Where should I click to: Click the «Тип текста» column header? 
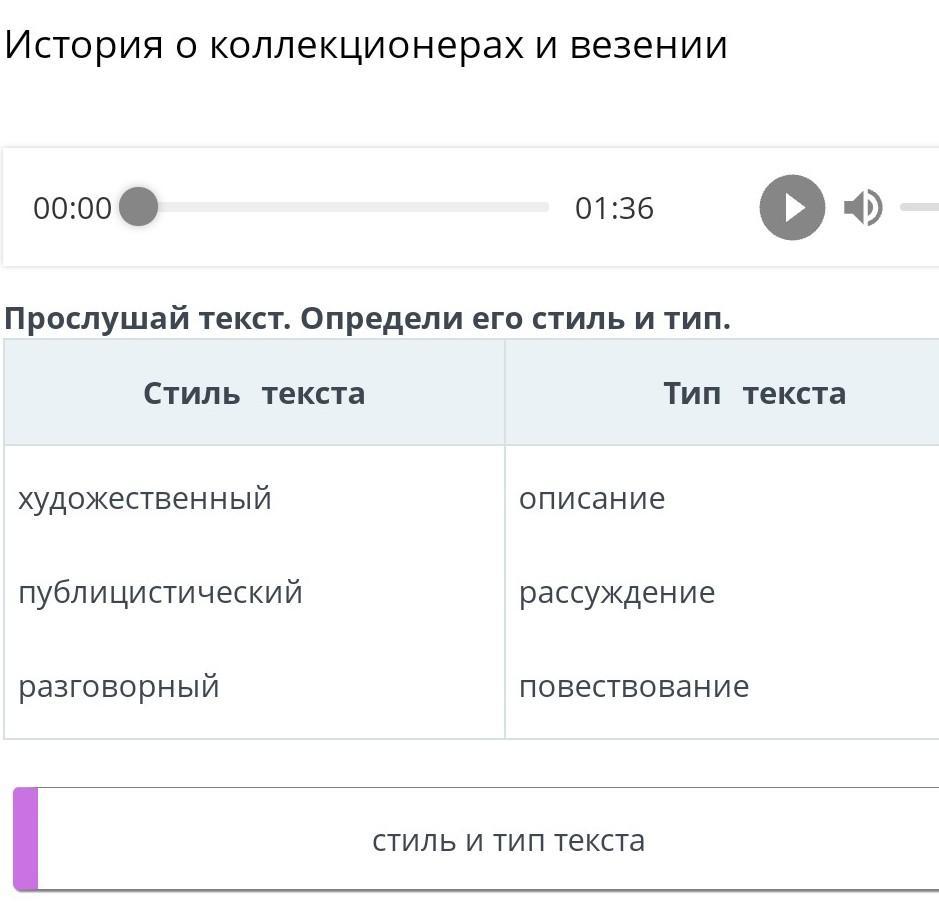pos(754,393)
